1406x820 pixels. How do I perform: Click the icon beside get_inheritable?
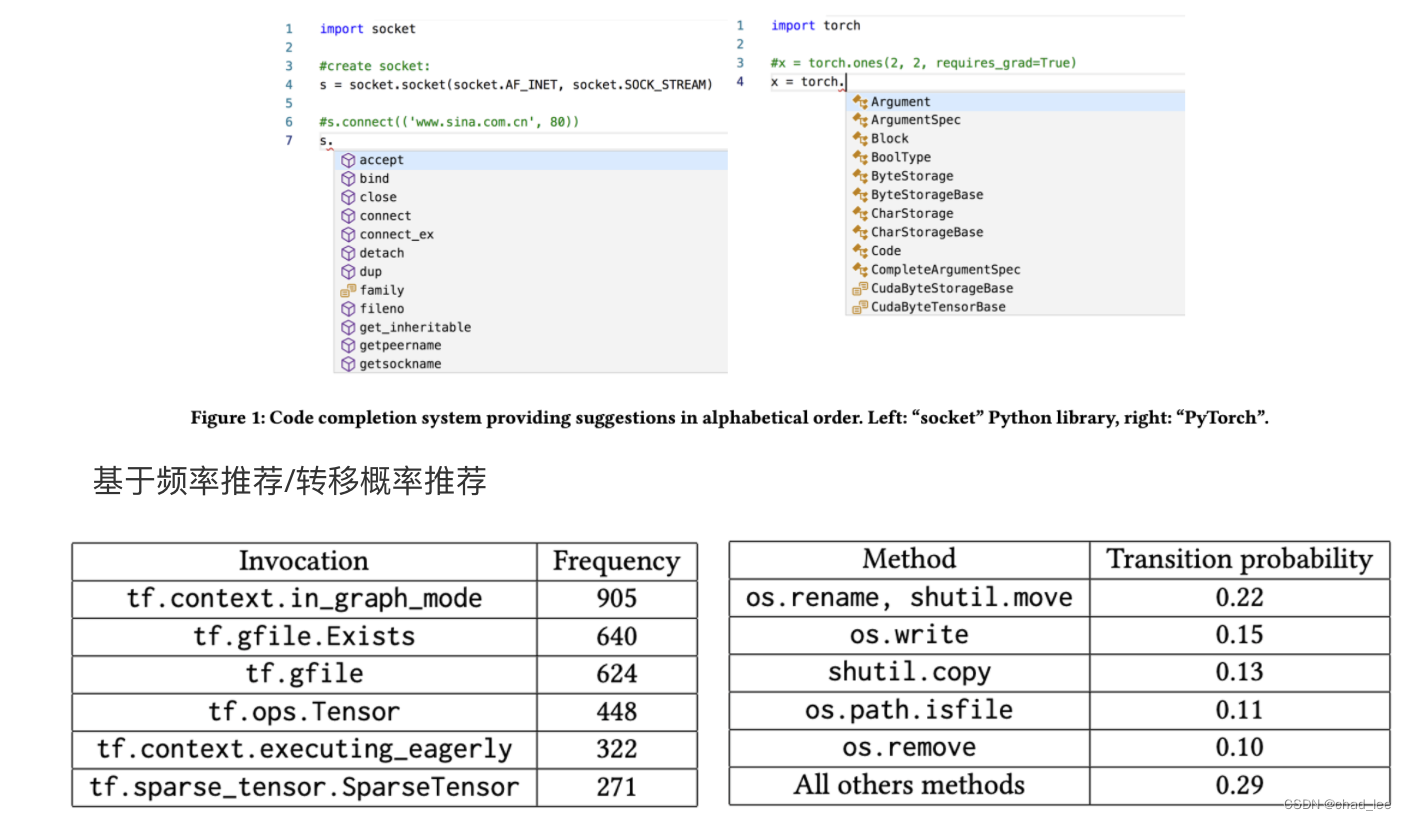click(348, 327)
